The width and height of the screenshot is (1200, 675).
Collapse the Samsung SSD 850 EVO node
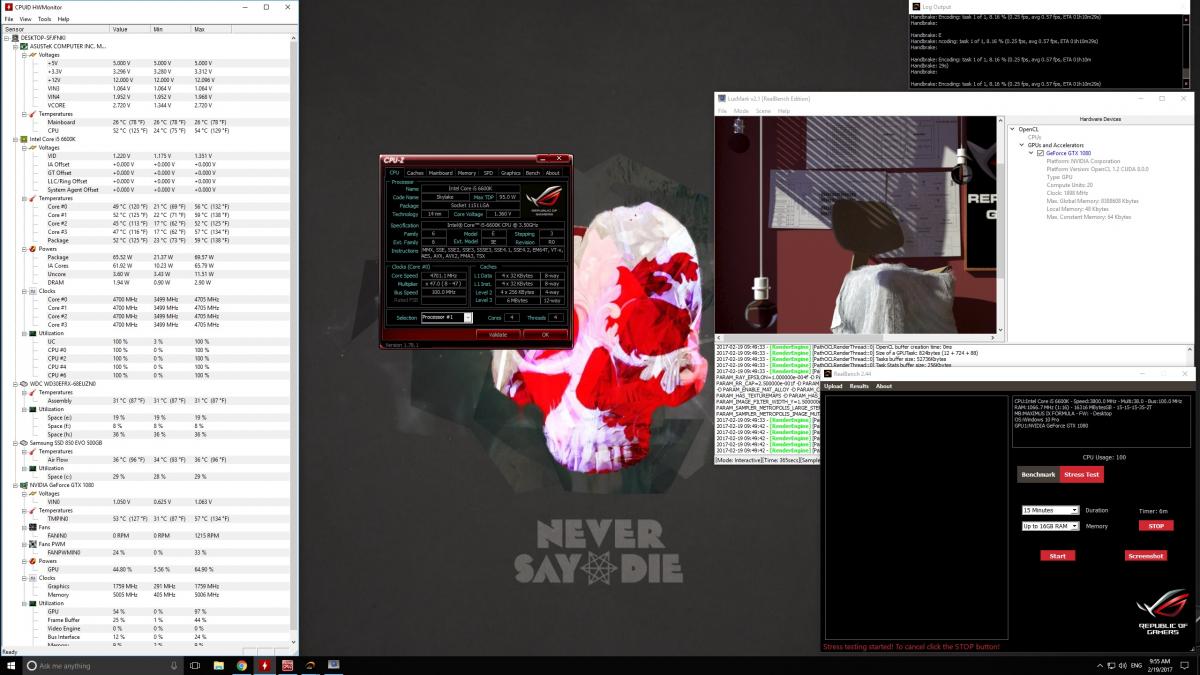tap(14, 443)
